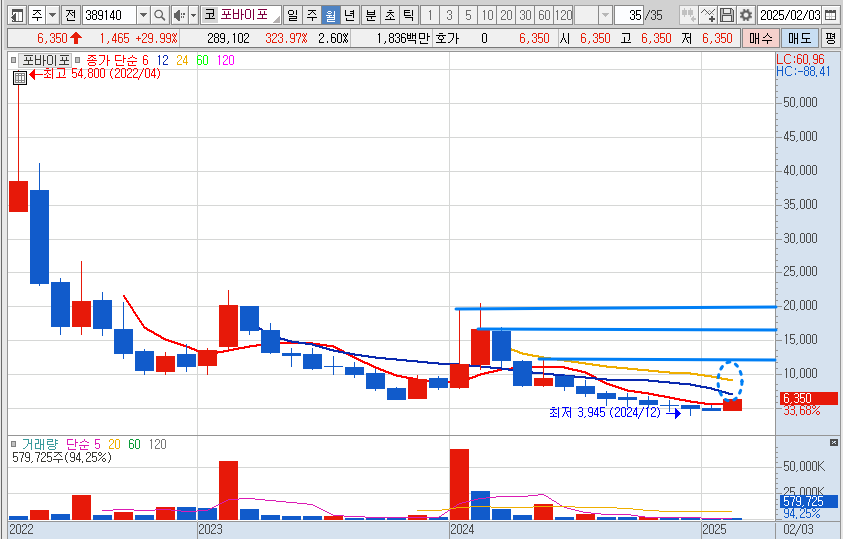Click the date field 2025/02/03
843x539 pixels.
coord(791,15)
